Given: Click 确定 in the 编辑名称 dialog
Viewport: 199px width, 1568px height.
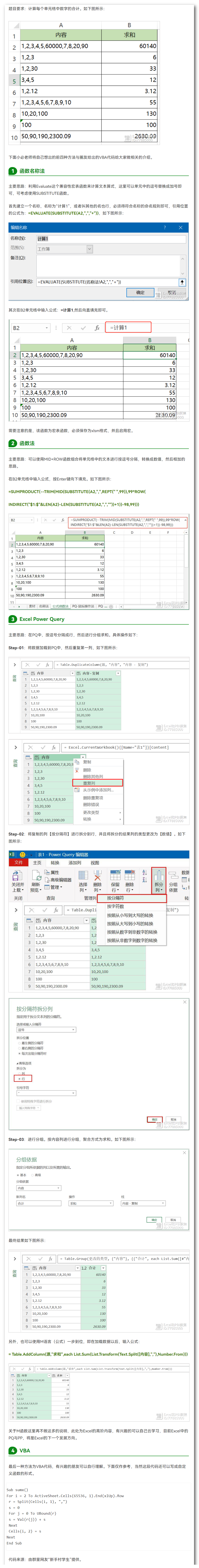Looking at the screenshot, I should (x=141, y=292).
